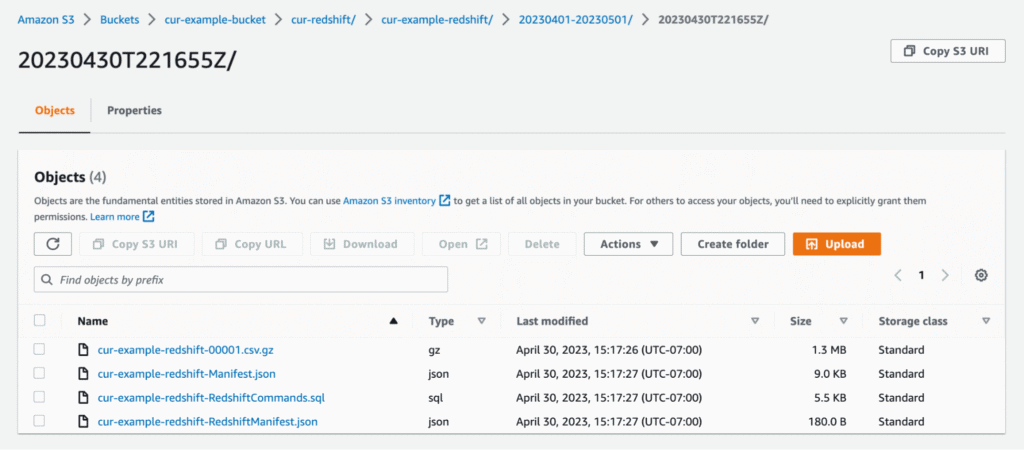The image size is (1024, 450).
Task: Click the 1.3 MB size cell
Action: pyautogui.click(x=827, y=350)
